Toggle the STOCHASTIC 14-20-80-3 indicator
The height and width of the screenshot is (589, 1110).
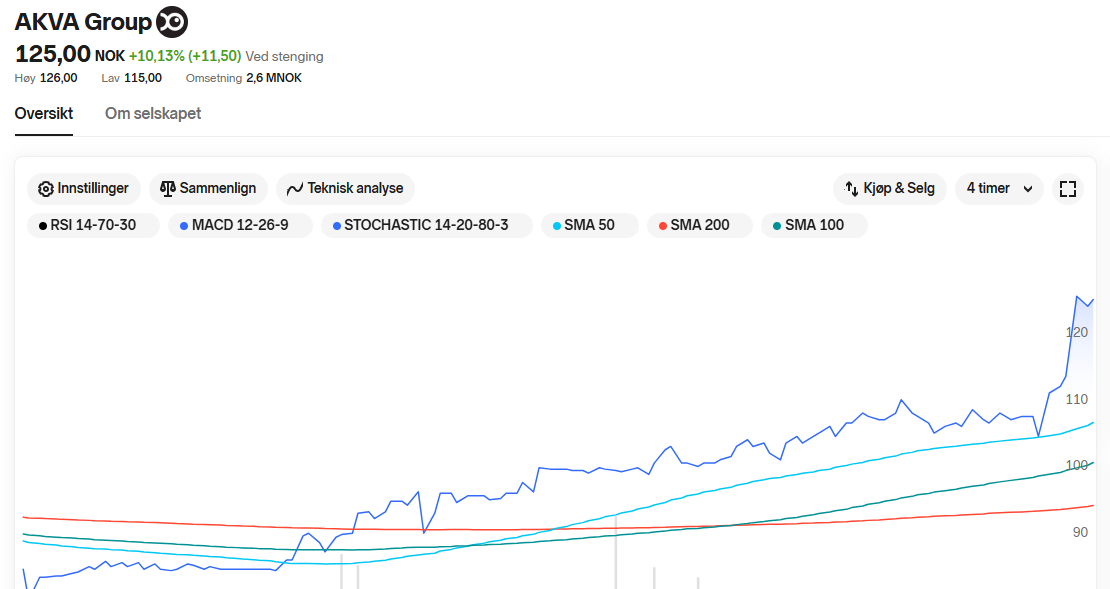[426, 225]
